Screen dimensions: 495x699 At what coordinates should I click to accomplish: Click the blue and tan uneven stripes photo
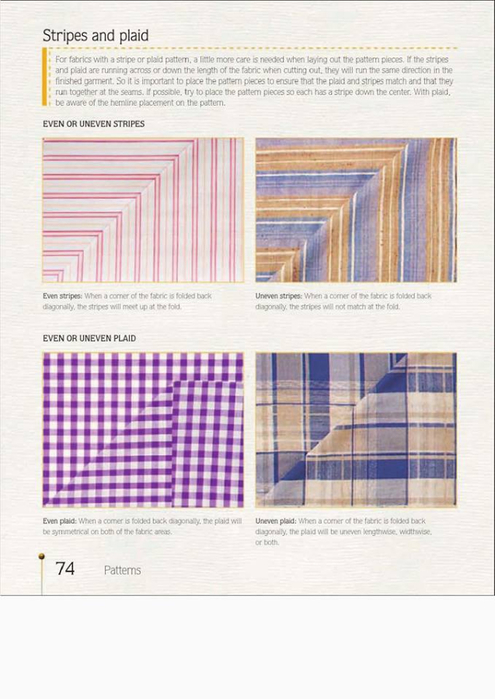[x=356, y=210]
